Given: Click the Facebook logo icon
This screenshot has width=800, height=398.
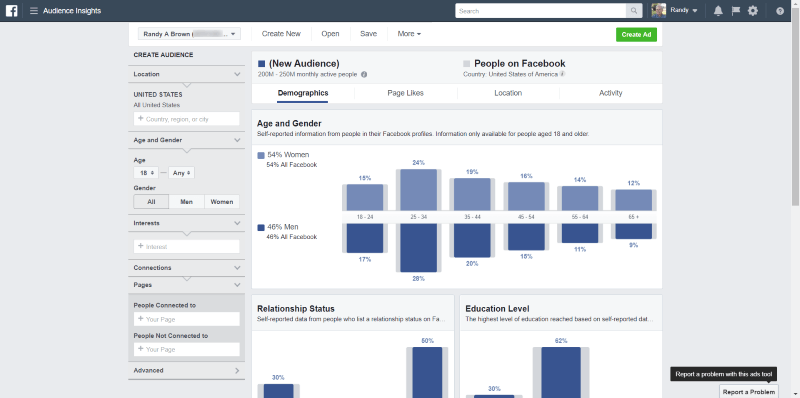Looking at the screenshot, I should point(11,10).
